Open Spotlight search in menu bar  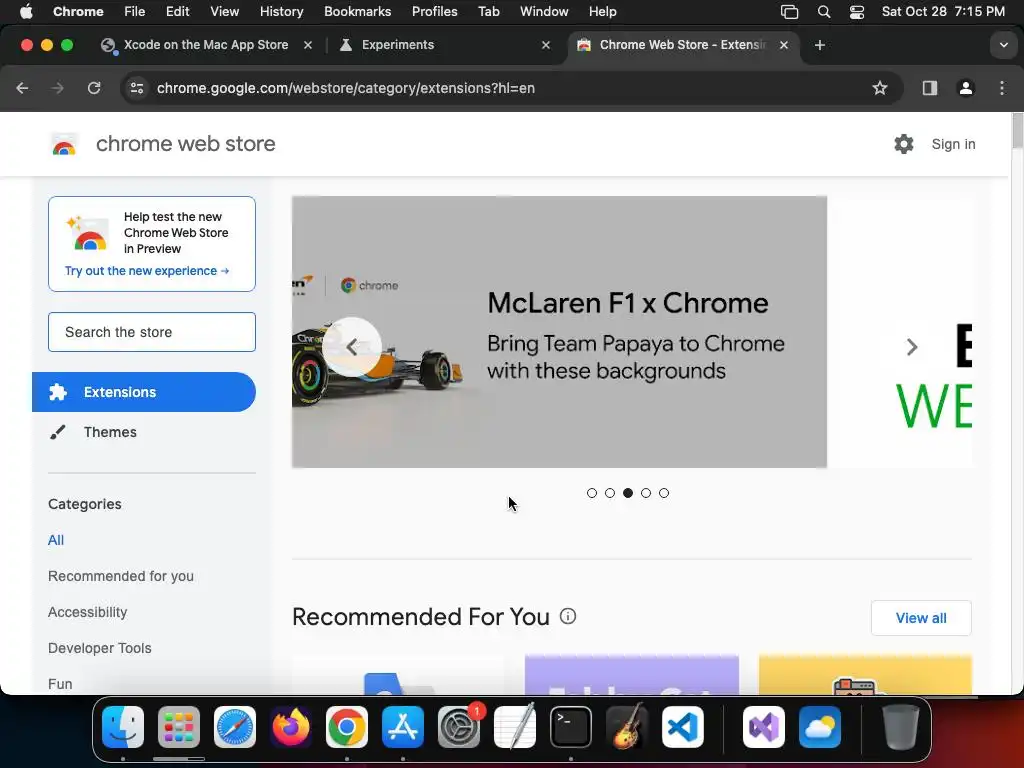(x=824, y=12)
